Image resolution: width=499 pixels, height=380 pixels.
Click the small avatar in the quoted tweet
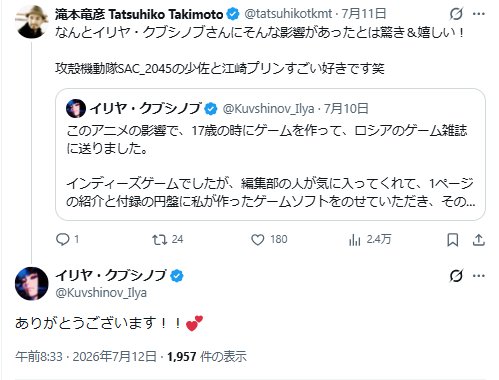[76, 108]
